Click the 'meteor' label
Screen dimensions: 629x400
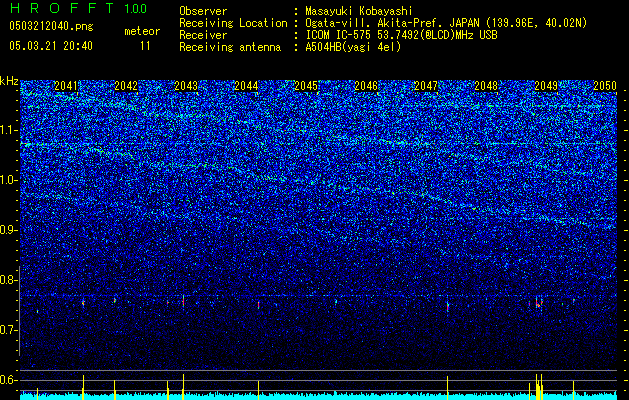tap(142, 31)
